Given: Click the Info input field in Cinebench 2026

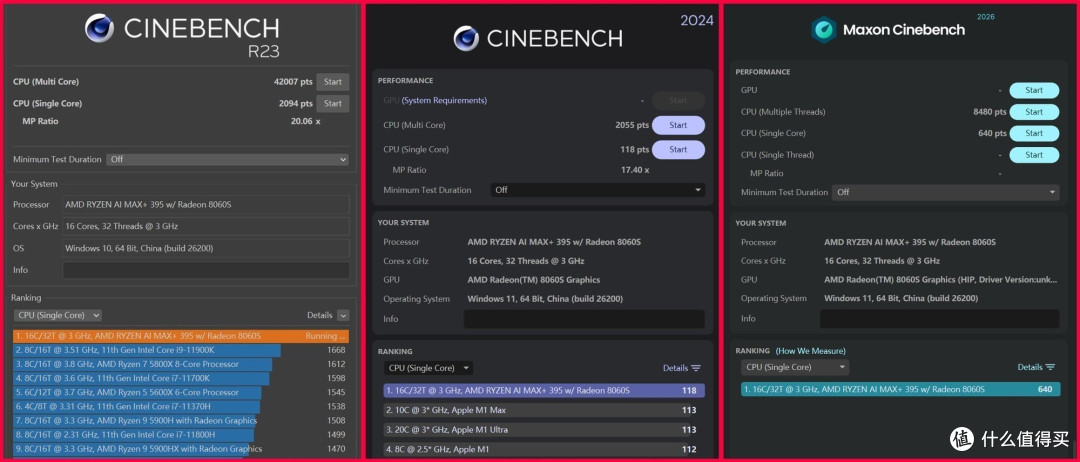Looking at the screenshot, I should (939, 319).
